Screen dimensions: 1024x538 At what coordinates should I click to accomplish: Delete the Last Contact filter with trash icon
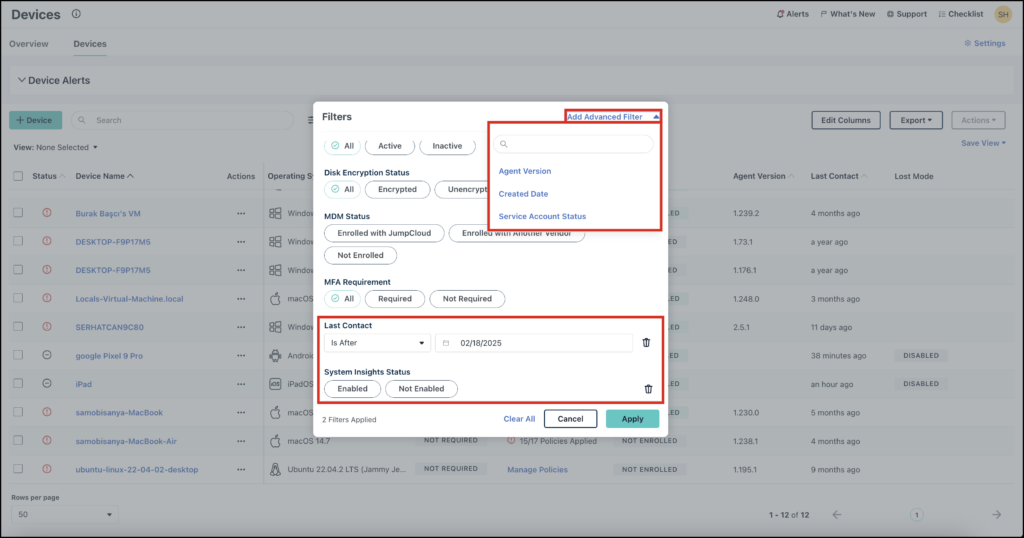[x=646, y=343]
